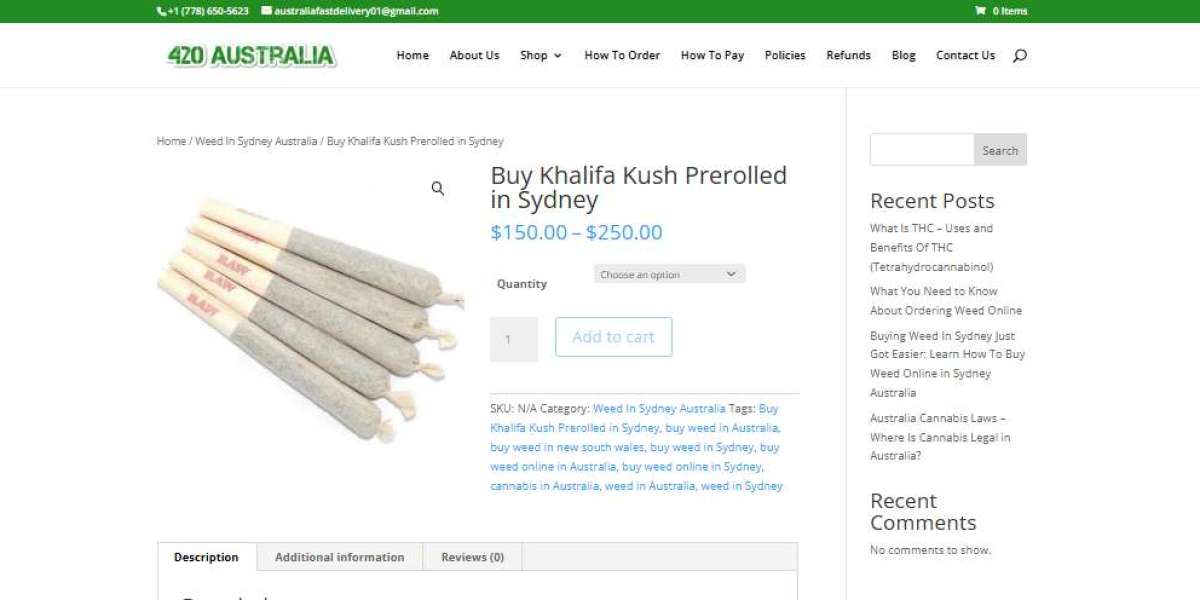Expand the Shop menu dropdown
The height and width of the screenshot is (600, 1200).
point(541,56)
